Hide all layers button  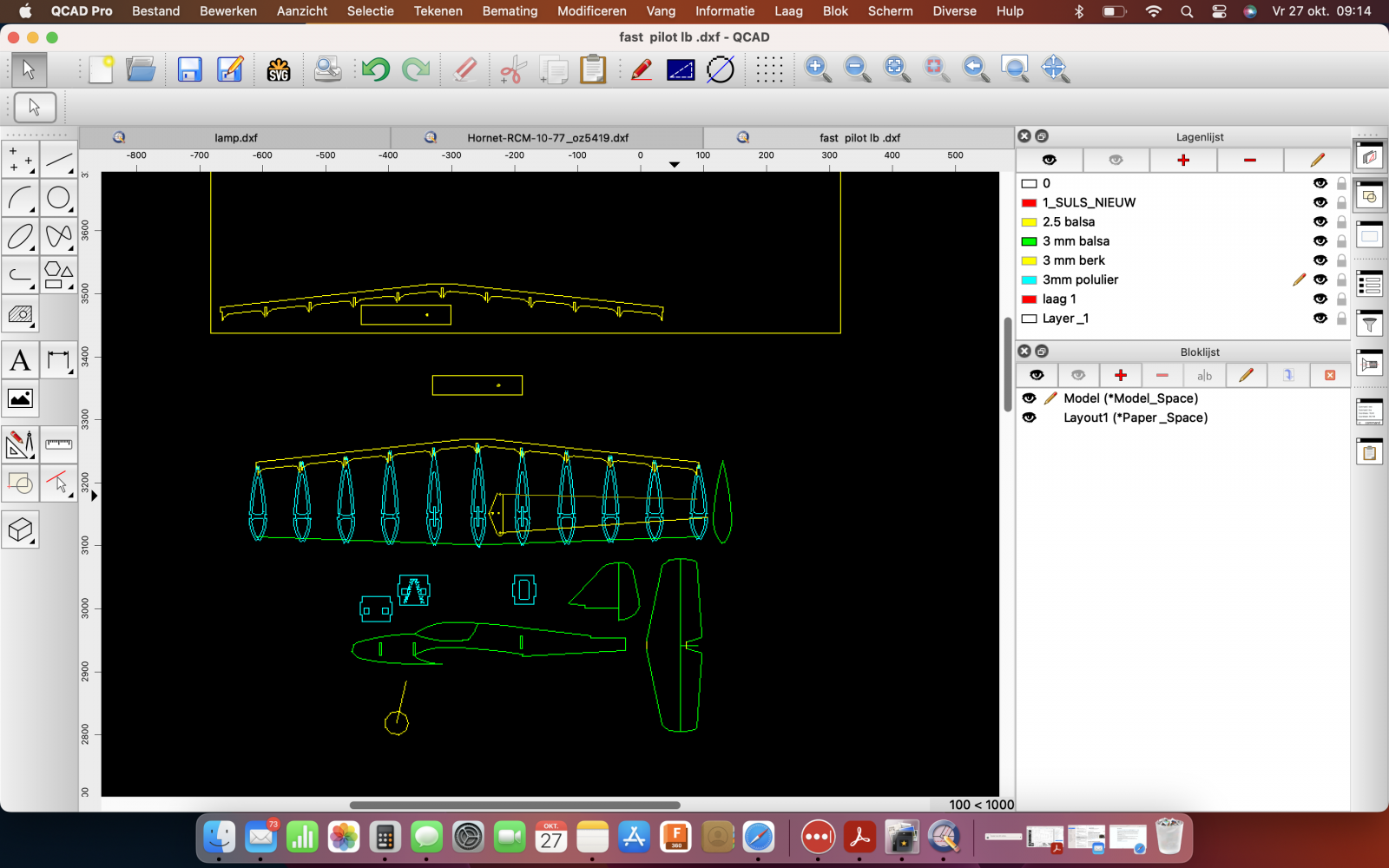pos(1116,160)
